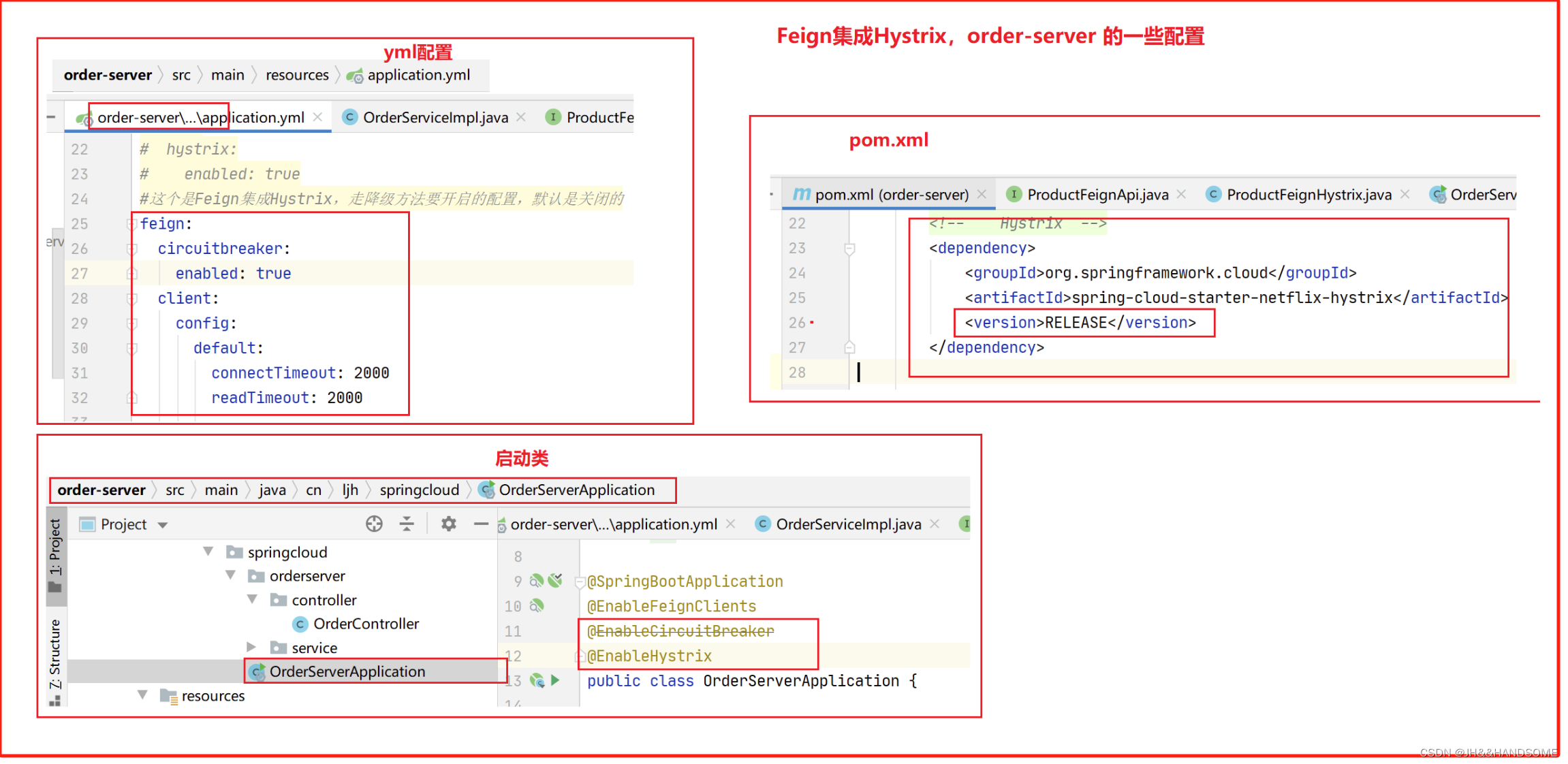
Task: Click the Locate/Scroll from Source crosshair icon
Action: 374,524
